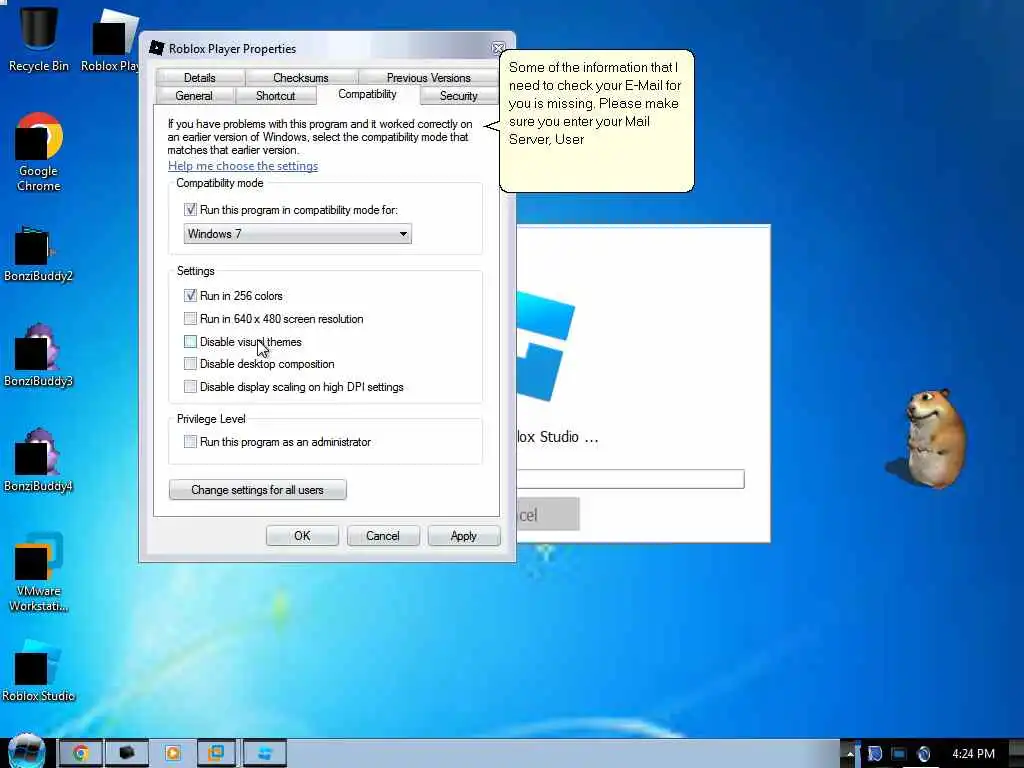Click the 4:24 PM clock
Screen dimensions: 1024x768
coord(973,754)
